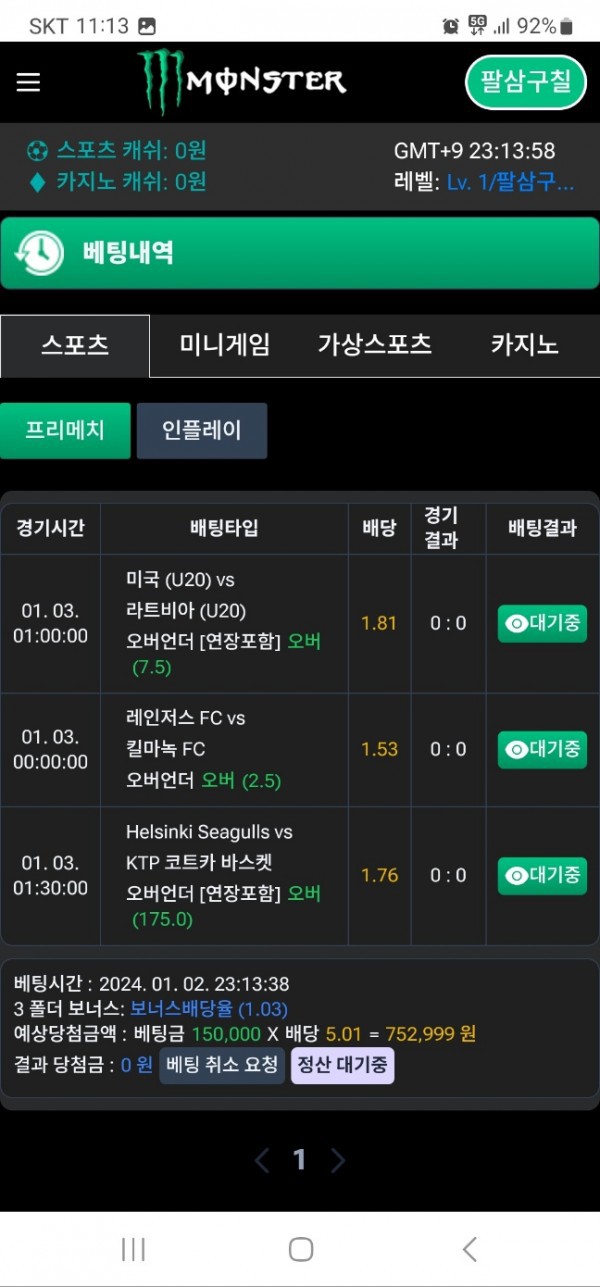
Task: Tap the diamond casino cash icon
Action: pos(38,182)
